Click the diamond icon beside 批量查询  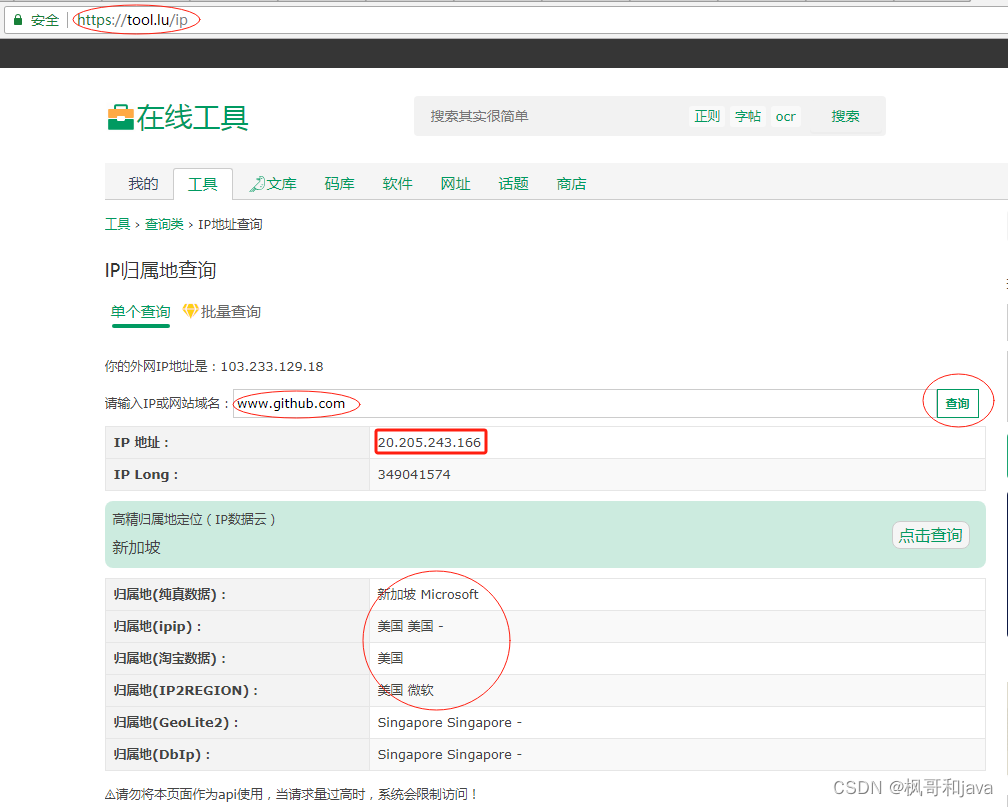[190, 311]
